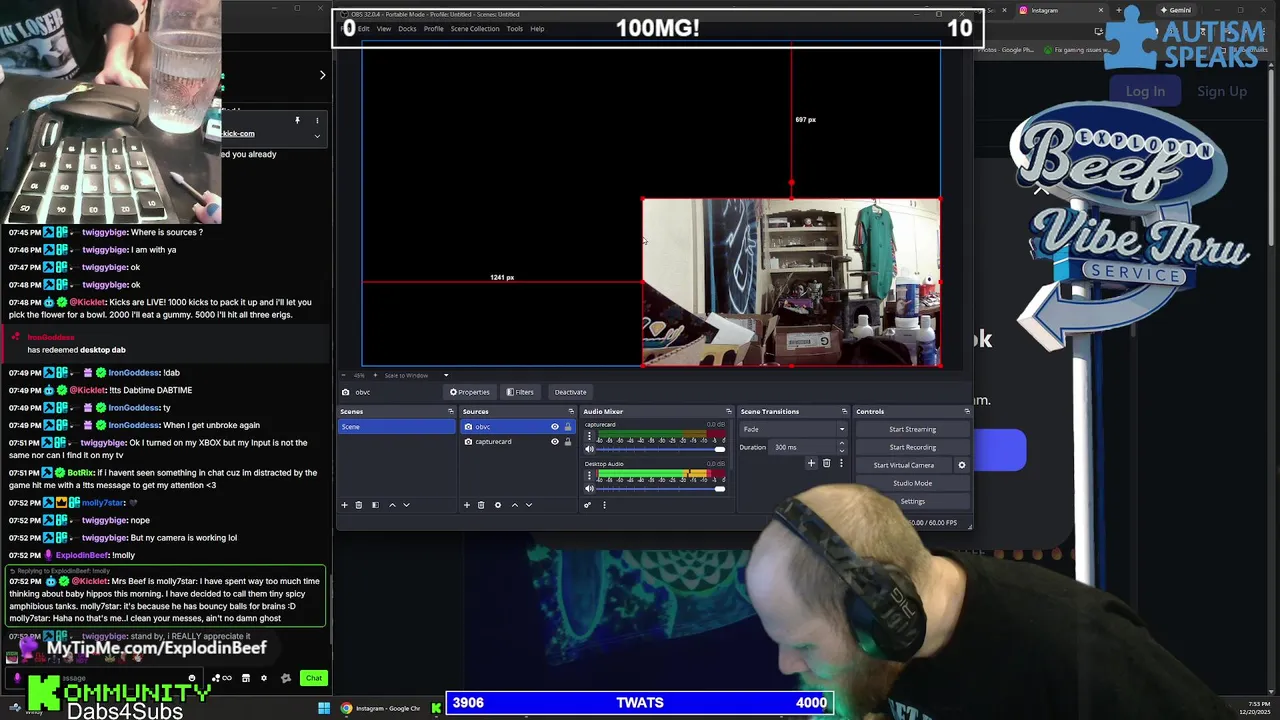Screen dimensions: 1280x720
Task: Click Start Recording
Action: point(912,447)
